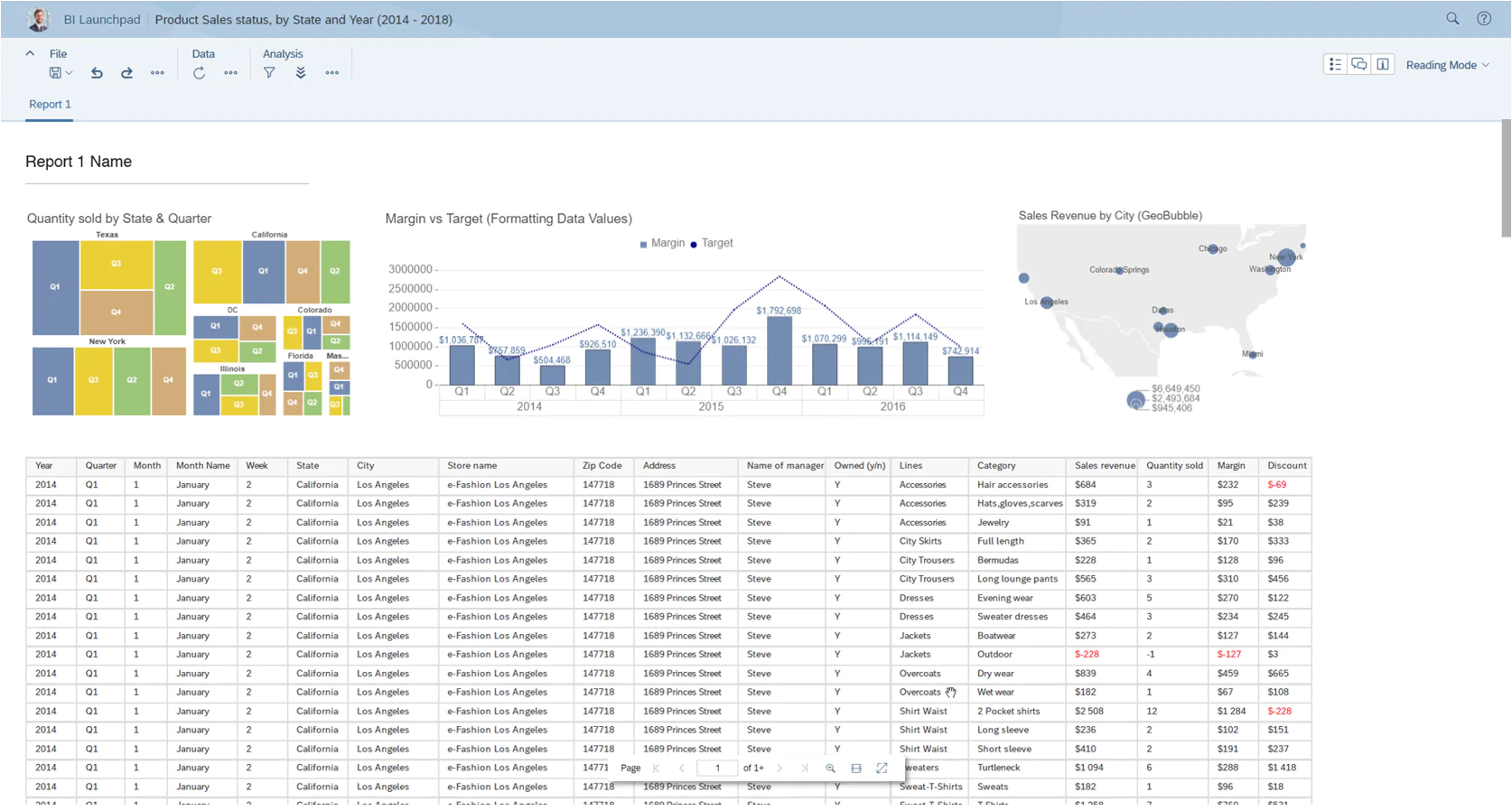Click the Zip Code column header
Image resolution: width=1512 pixels, height=811 pixels.
pyautogui.click(x=602, y=466)
